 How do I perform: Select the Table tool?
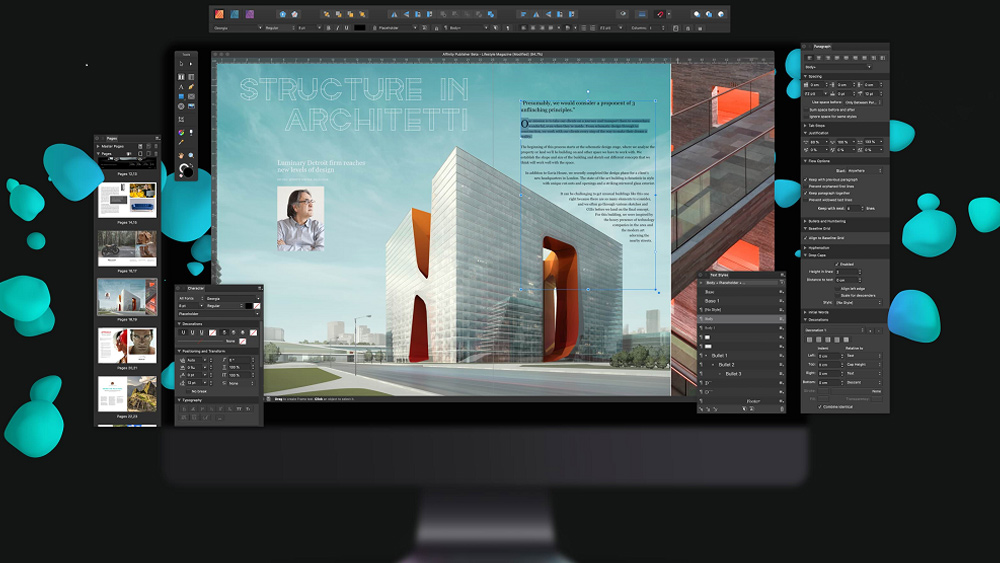[191, 77]
